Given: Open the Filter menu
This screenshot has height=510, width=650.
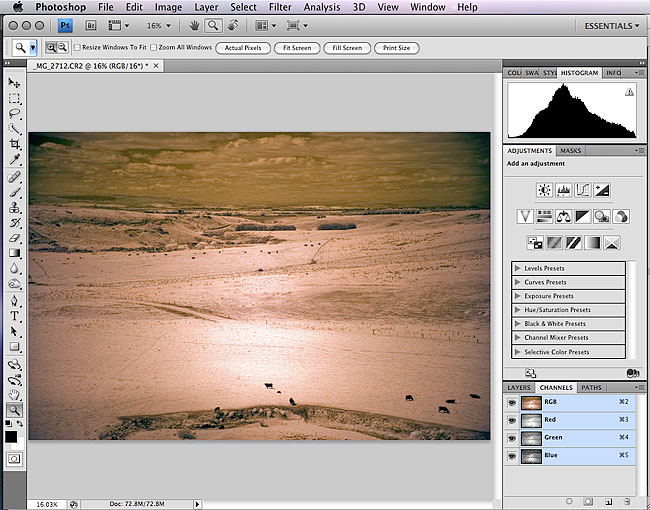Looking at the screenshot, I should point(280,7).
